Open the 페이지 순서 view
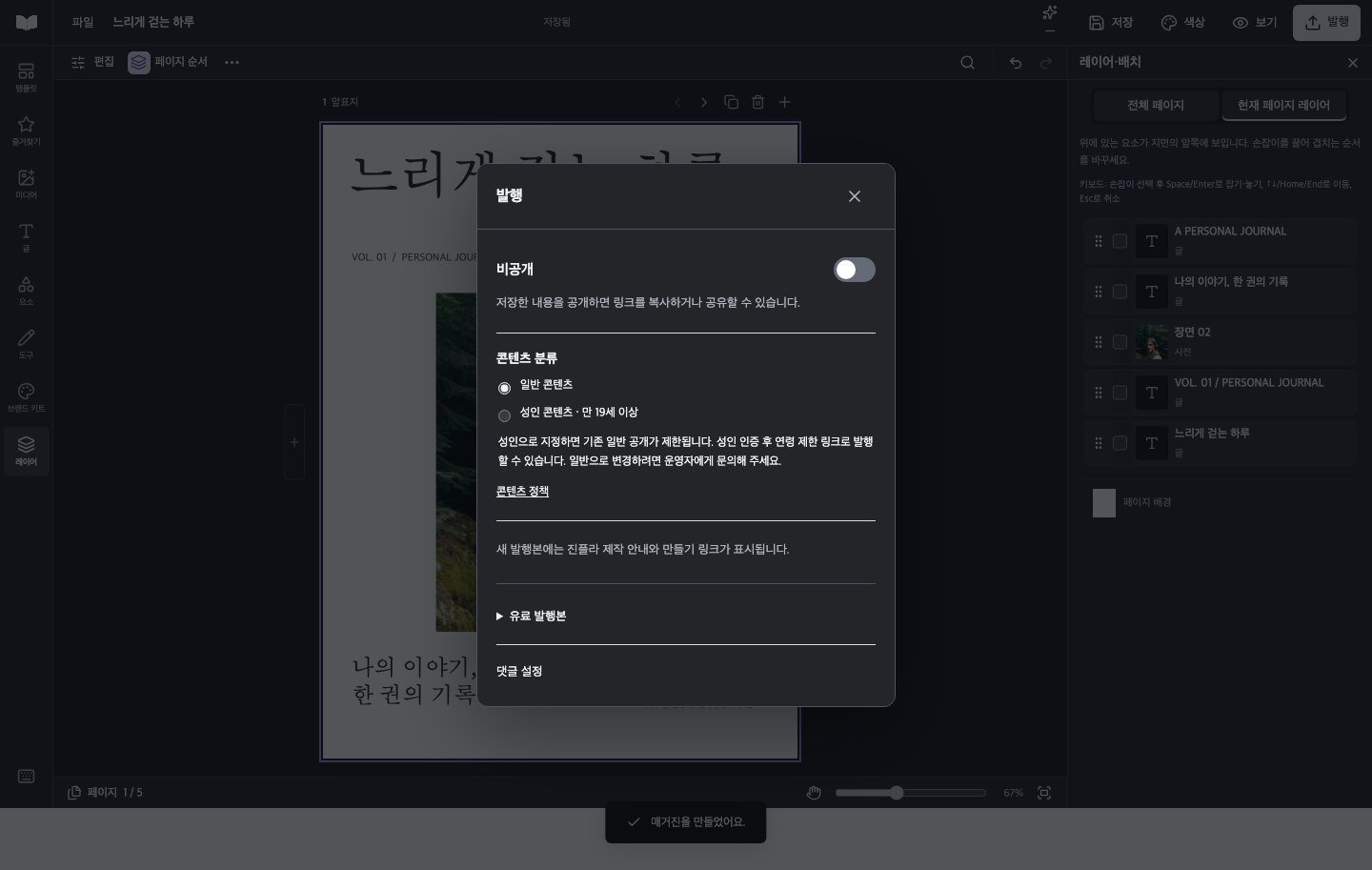 (168, 62)
